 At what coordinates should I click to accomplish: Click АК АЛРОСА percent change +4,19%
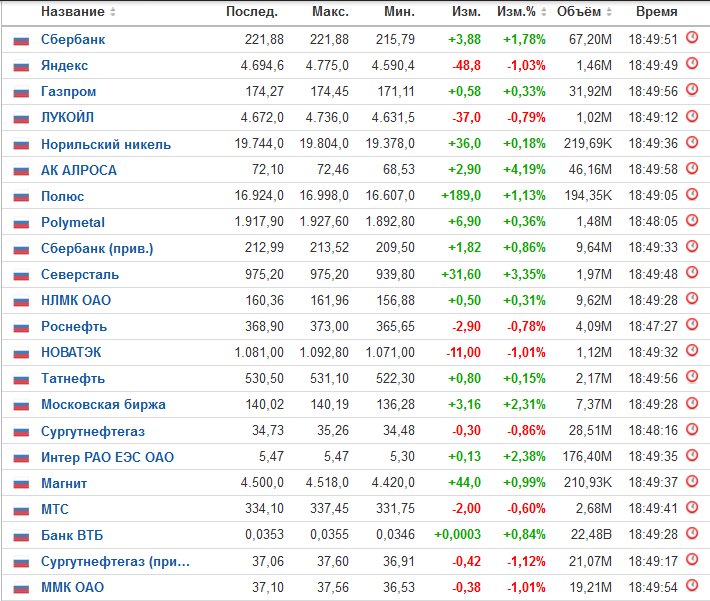tap(524, 170)
